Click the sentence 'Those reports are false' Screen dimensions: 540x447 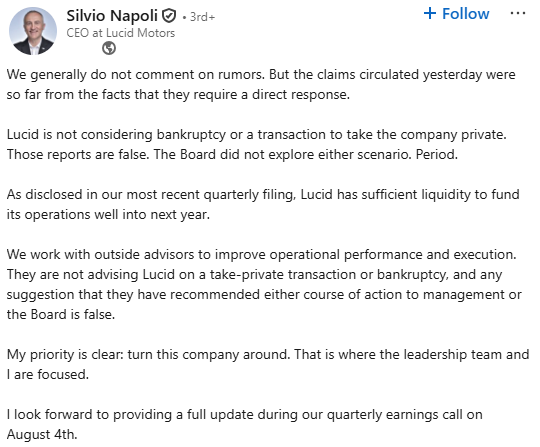78,154
